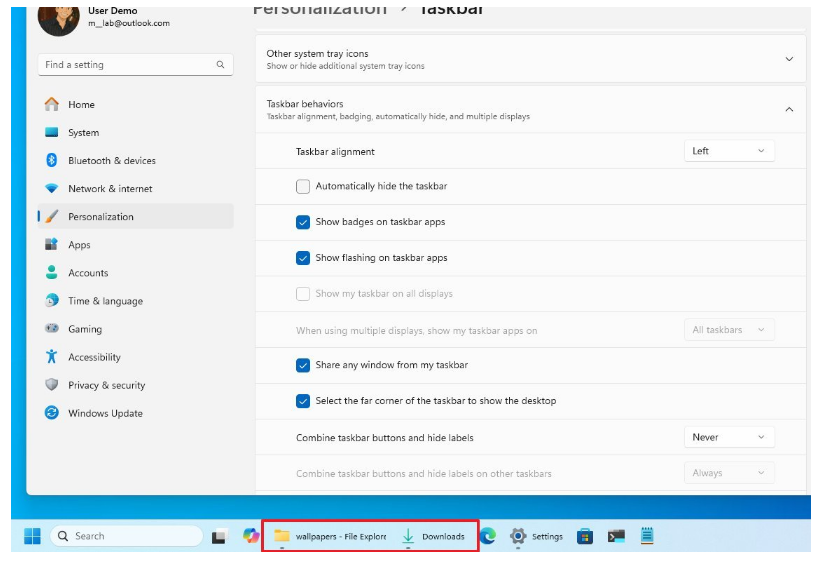This screenshot has height=564, width=819.
Task: Launch Copilot from the taskbar
Action: [251, 536]
